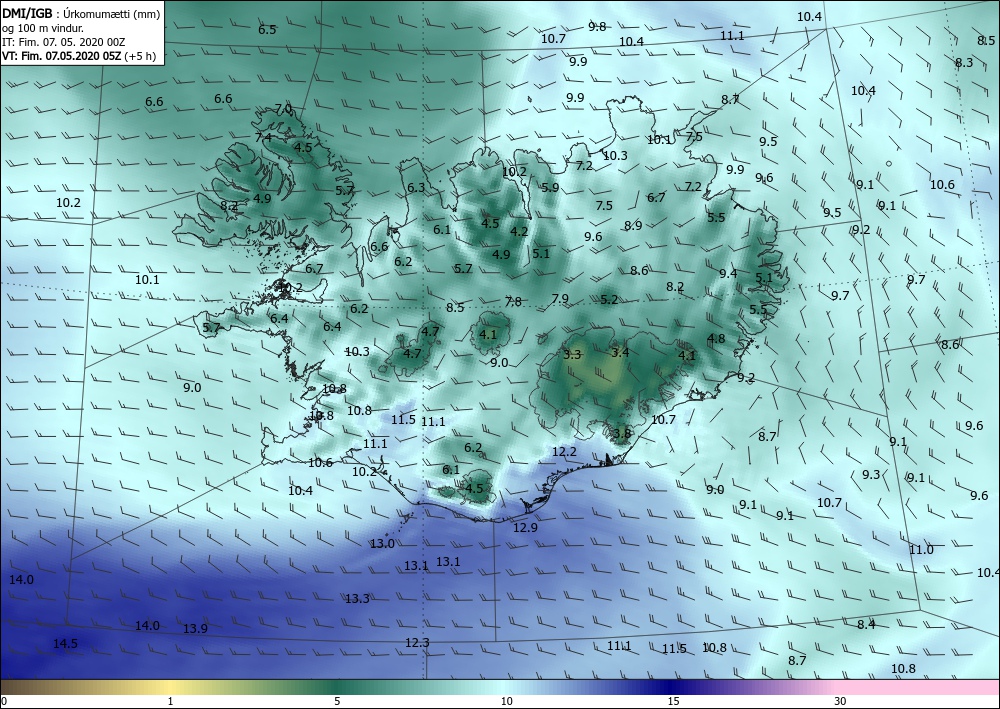Image resolution: width=1000 pixels, height=709 pixels.
Task: Click the '7.8' value in central Iceland
Action: coord(513,301)
